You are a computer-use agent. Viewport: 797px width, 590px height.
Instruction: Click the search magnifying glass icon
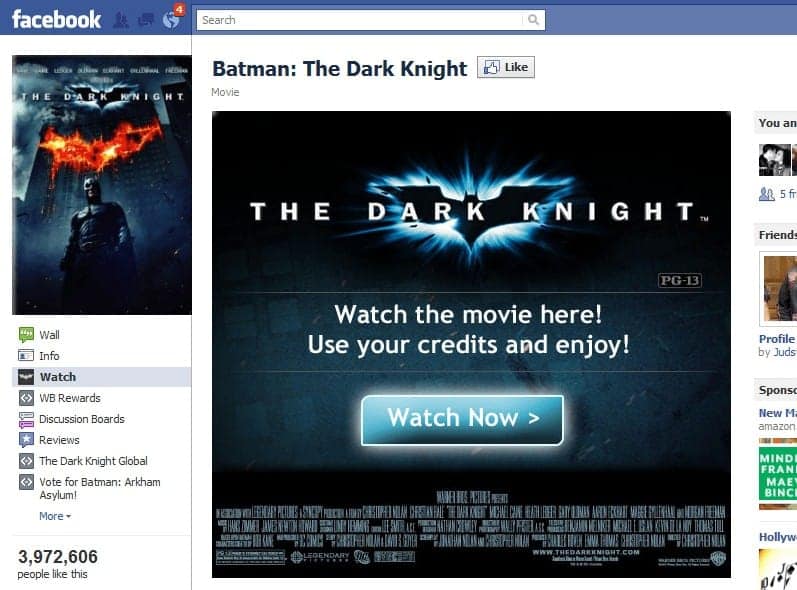(533, 20)
